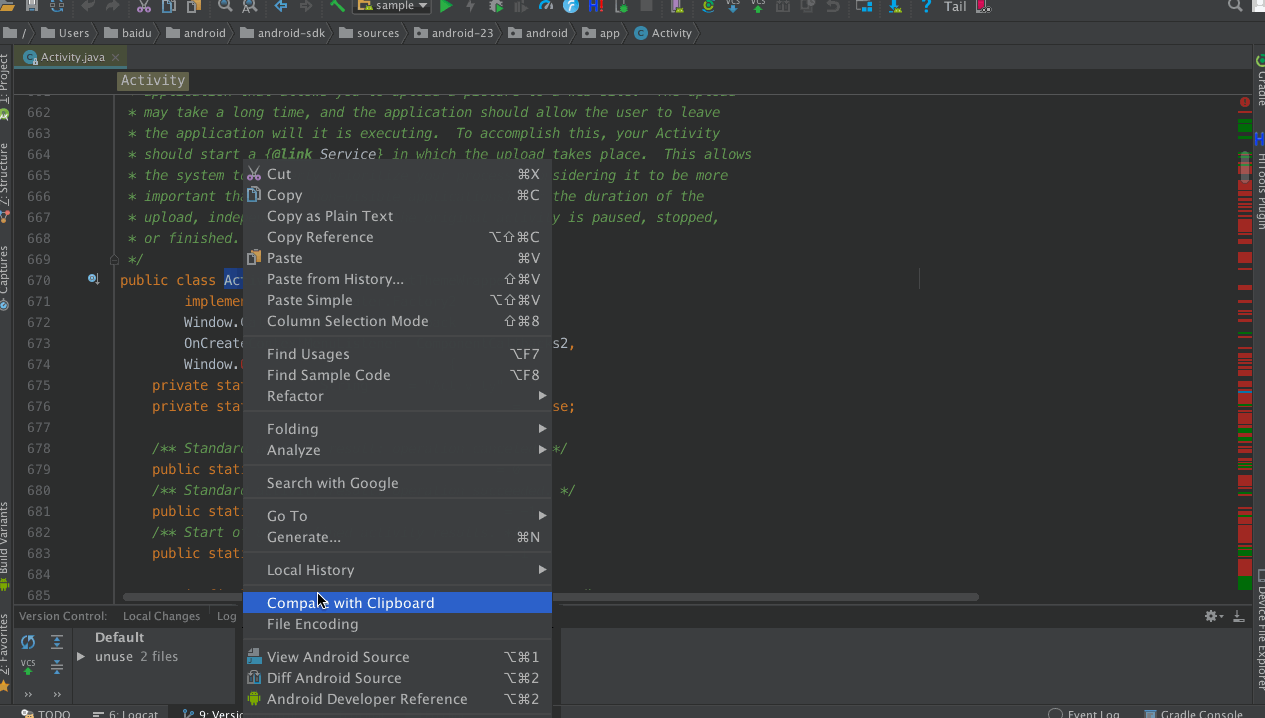The width and height of the screenshot is (1265, 718).
Task: Click the red H! toolbar icon
Action: [x=596, y=6]
